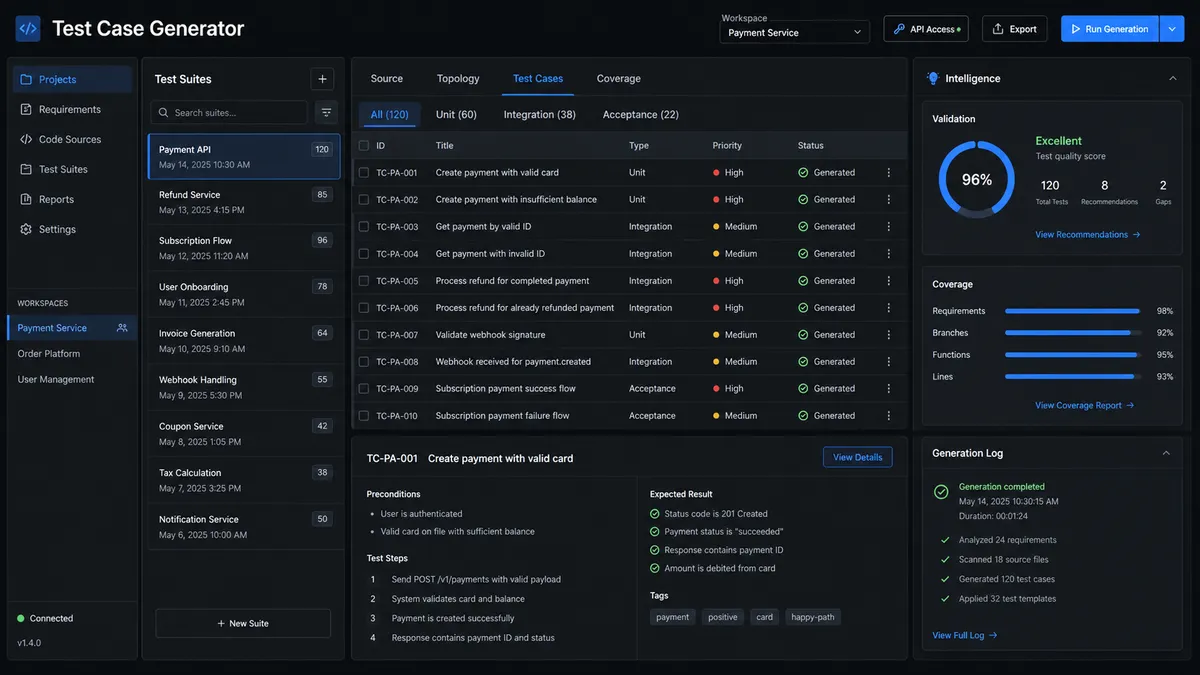Click the Search suites input field
The height and width of the screenshot is (675, 1200).
(x=229, y=113)
